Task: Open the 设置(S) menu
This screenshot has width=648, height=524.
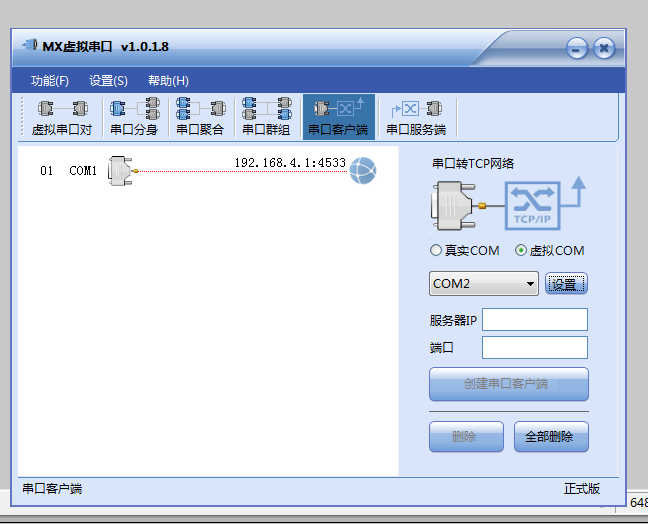Action: (108, 81)
